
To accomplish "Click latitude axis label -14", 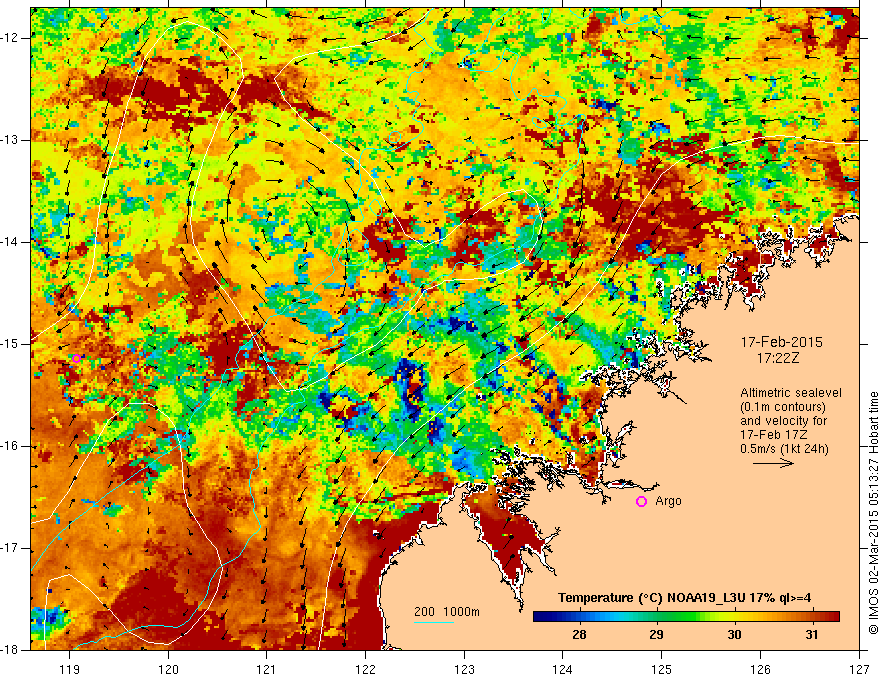I will 10,242.
